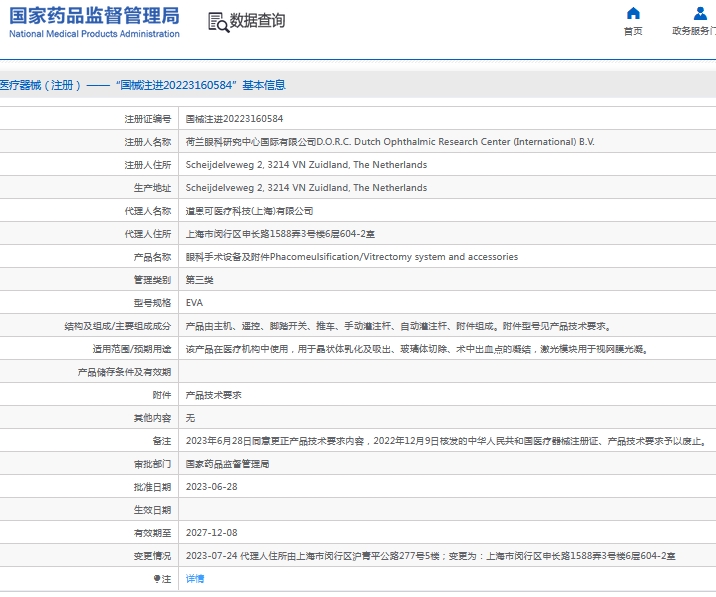Image resolution: width=716 pixels, height=597 pixels.
Task: Click approval date 2023-06-28
Action: click(x=211, y=487)
